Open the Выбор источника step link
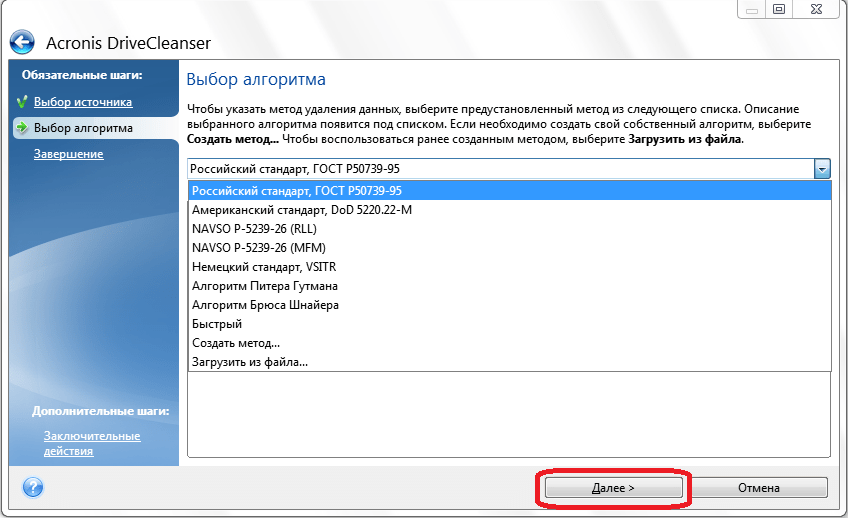The width and height of the screenshot is (848, 518). click(x=83, y=102)
